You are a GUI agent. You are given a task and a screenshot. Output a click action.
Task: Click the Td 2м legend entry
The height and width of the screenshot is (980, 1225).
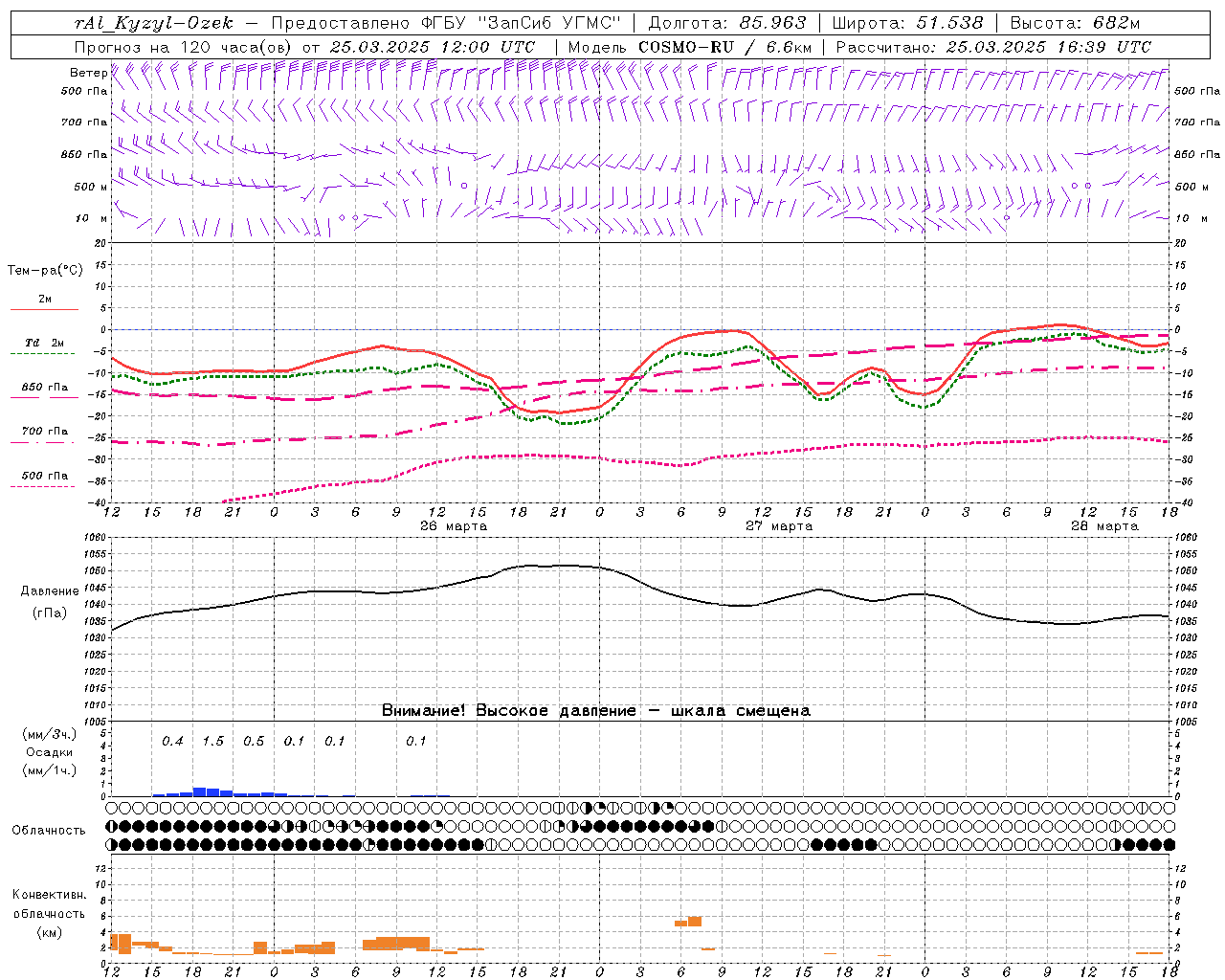[x=44, y=343]
